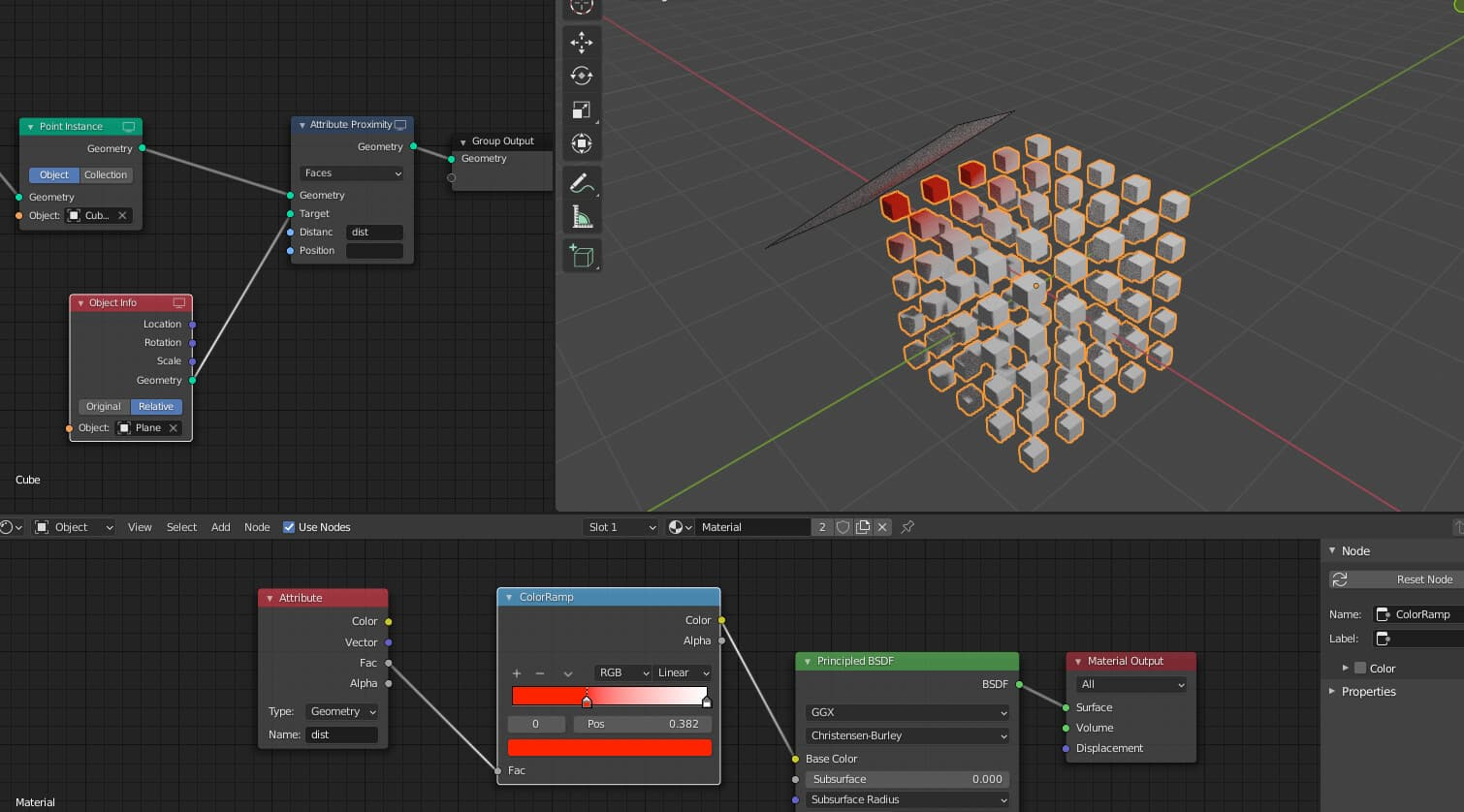Remove color stop with ColorRamp minus button
The width and height of the screenshot is (1464, 812).
(540, 672)
